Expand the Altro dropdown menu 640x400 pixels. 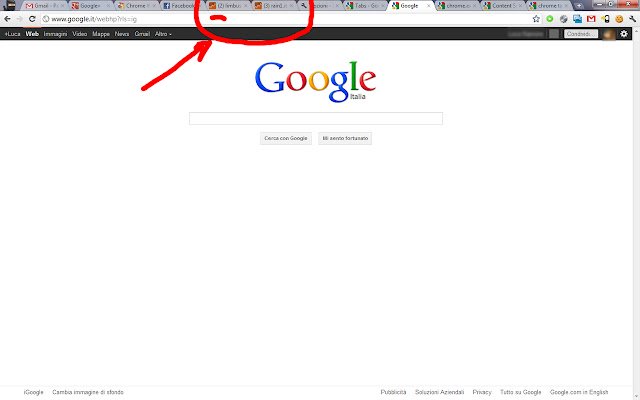click(163, 34)
